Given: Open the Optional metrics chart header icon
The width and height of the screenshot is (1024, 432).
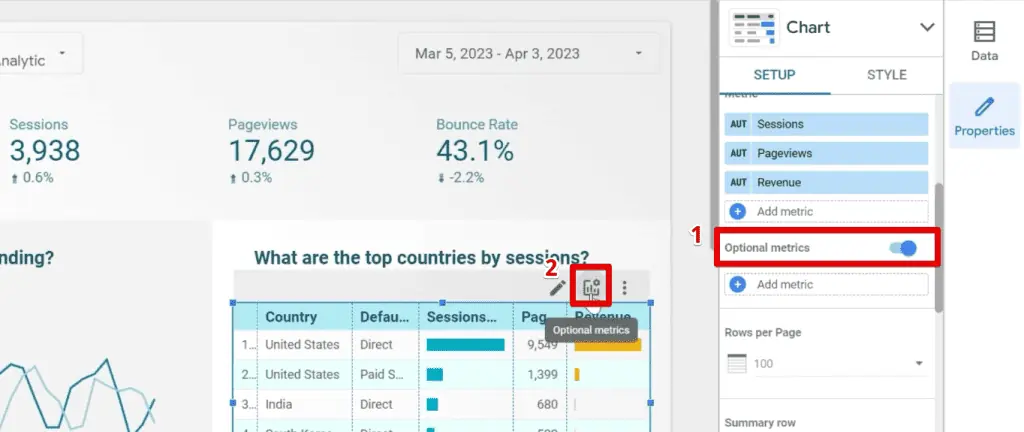Looking at the screenshot, I should pos(592,287).
